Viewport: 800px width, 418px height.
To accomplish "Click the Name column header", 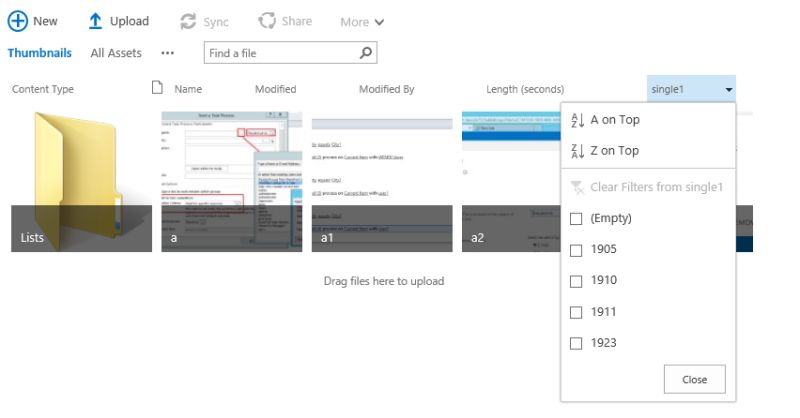I will coord(188,89).
